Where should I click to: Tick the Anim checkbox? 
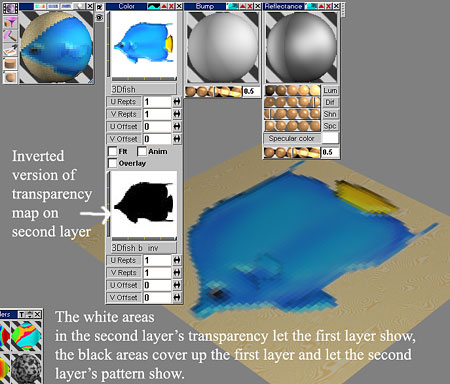coord(142,152)
